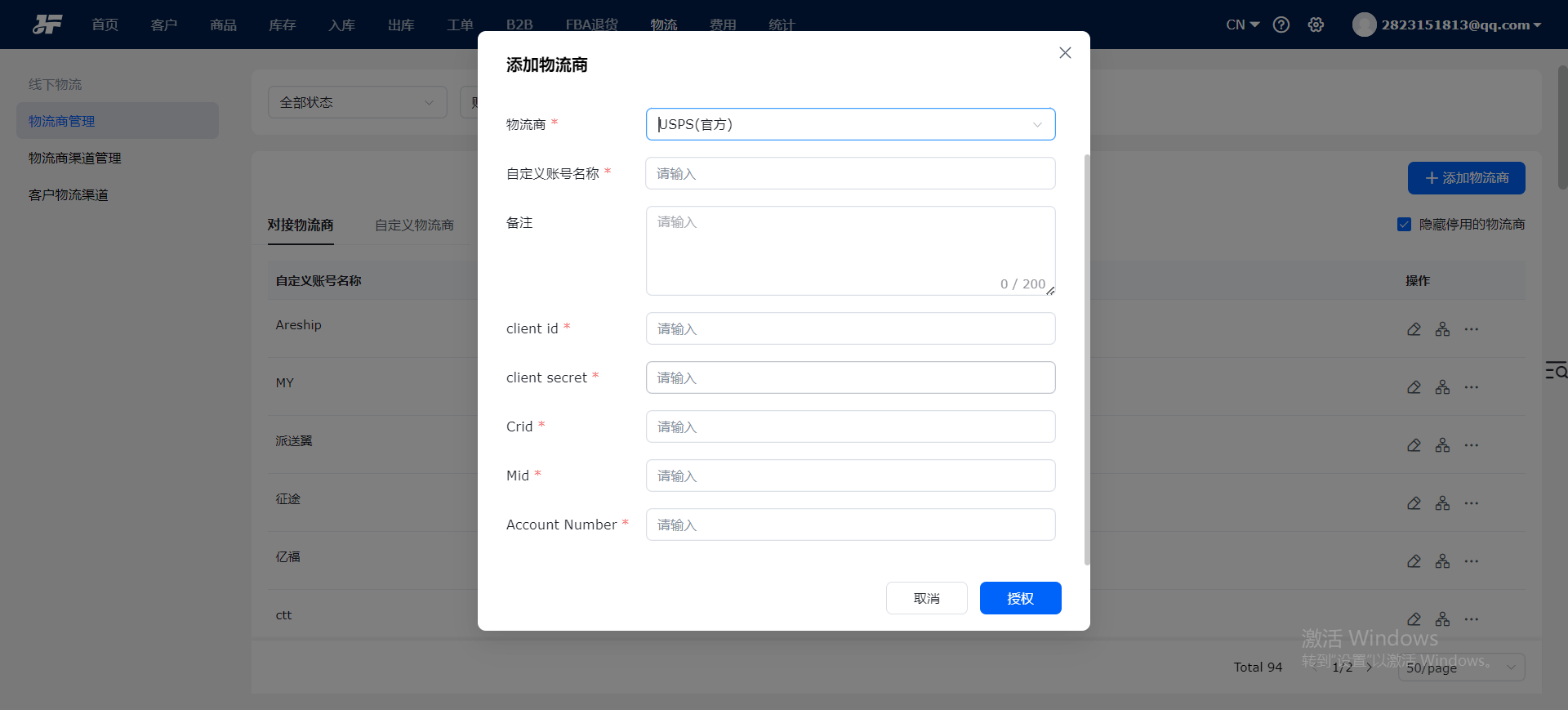
Task: Switch to 自定义物流商 tab
Action: [x=414, y=225]
